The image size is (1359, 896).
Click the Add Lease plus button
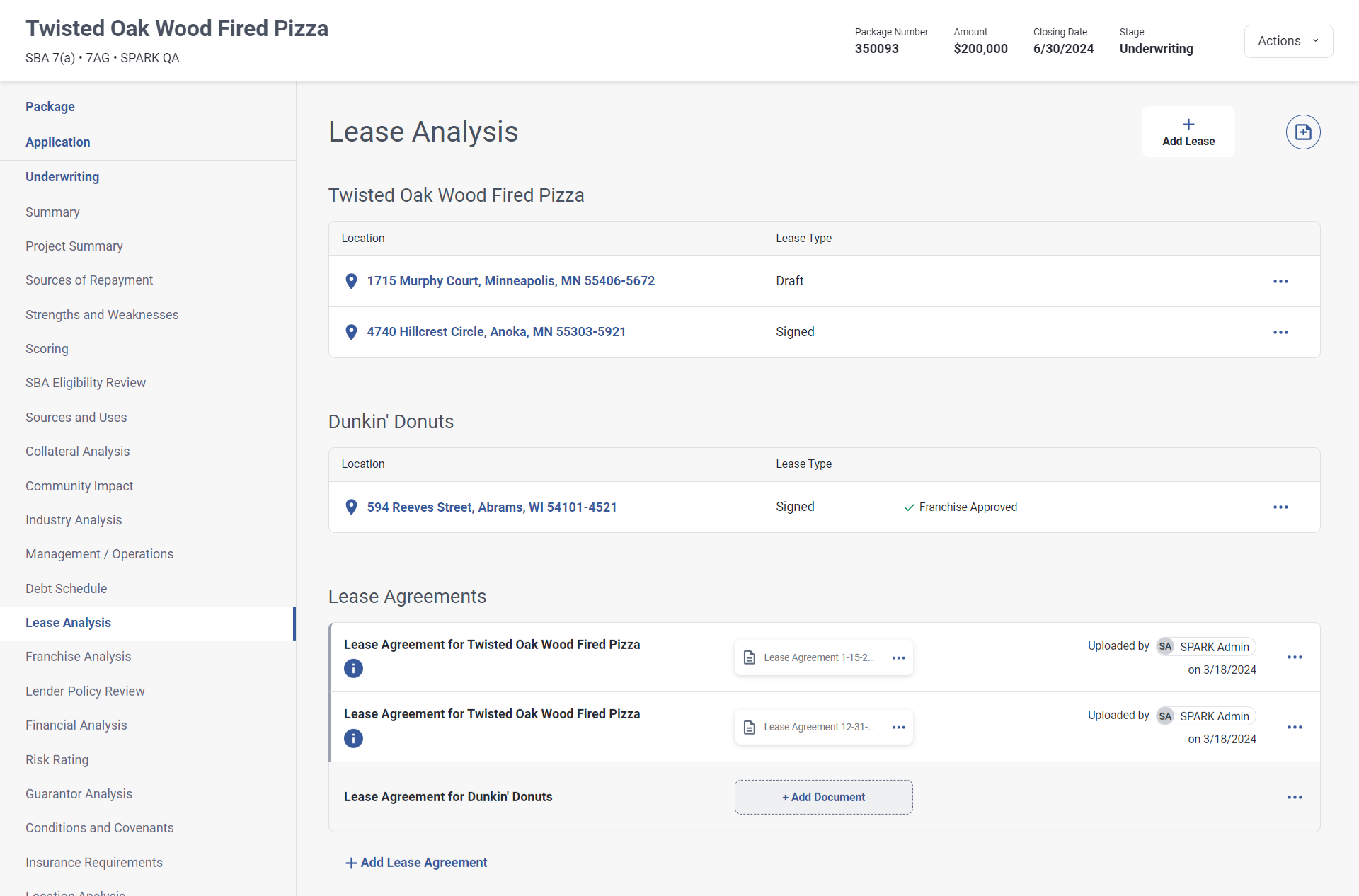click(1188, 132)
